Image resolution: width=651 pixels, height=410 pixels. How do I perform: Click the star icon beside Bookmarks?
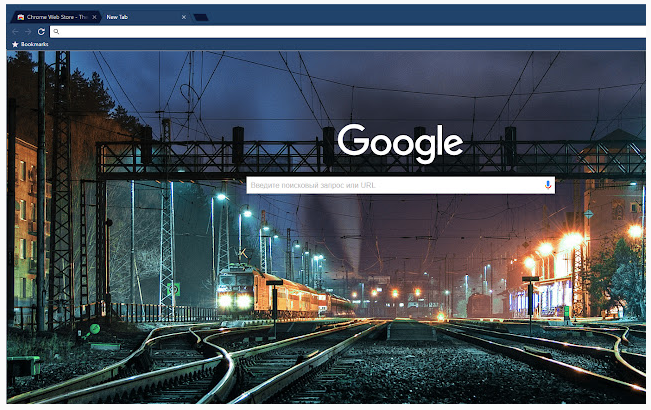pyautogui.click(x=15, y=44)
